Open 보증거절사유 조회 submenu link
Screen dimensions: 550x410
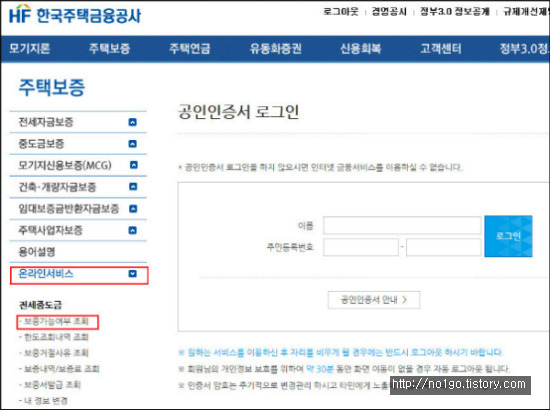click(x=56, y=353)
